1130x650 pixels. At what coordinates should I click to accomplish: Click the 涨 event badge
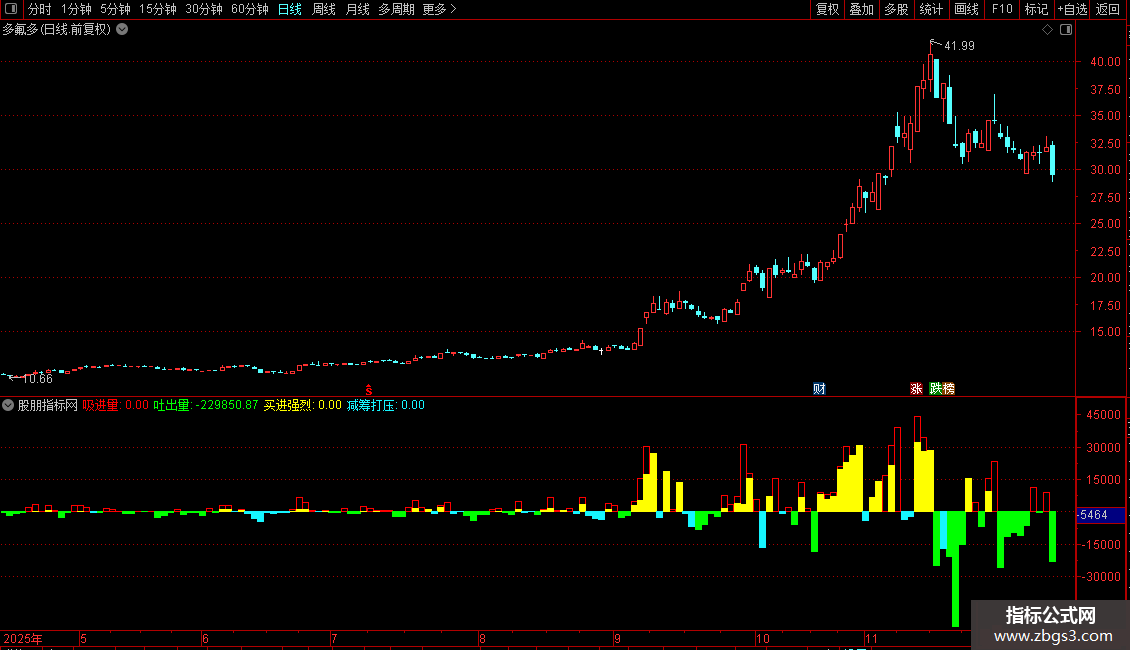(916, 388)
